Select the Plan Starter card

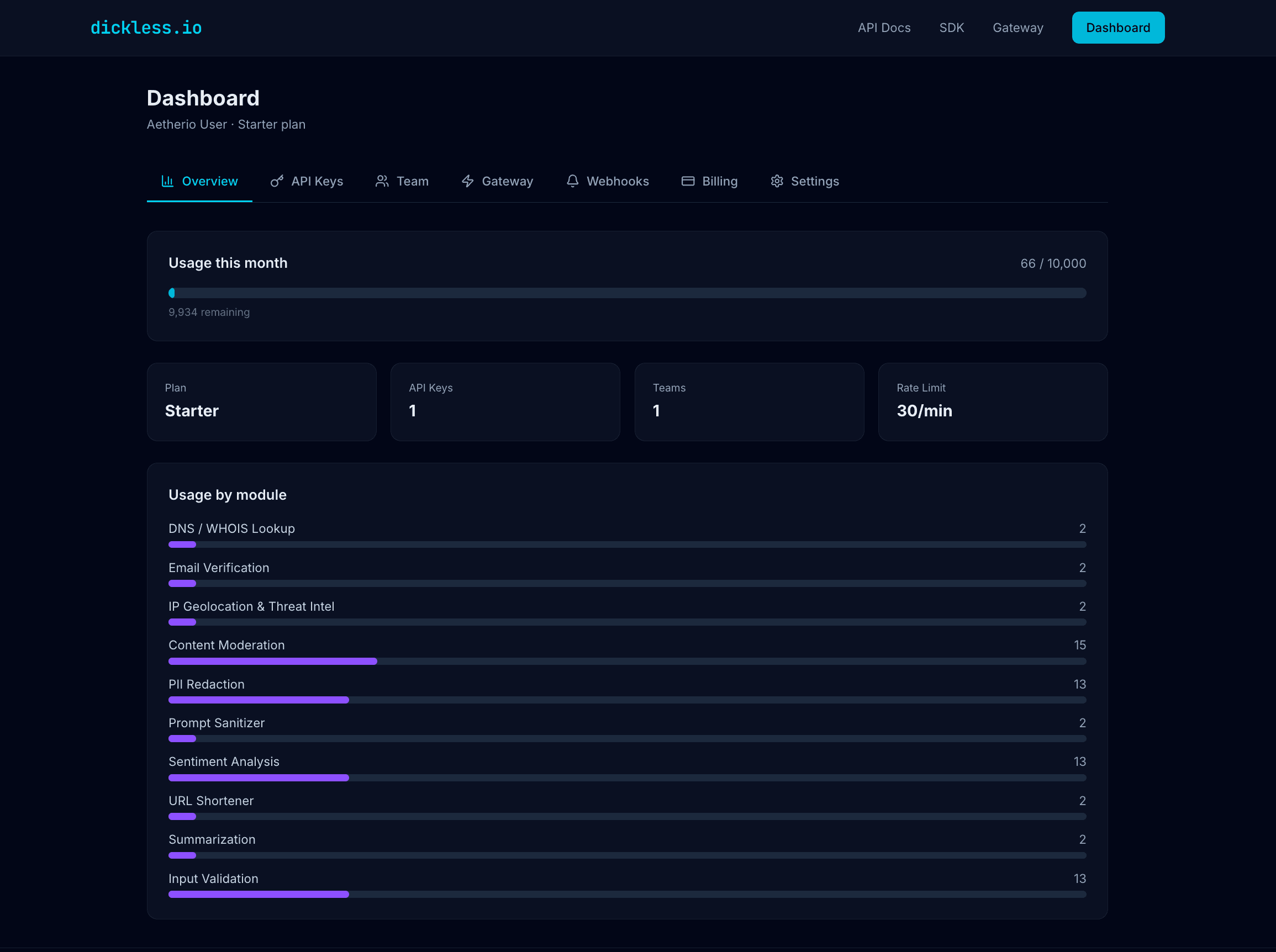[262, 401]
